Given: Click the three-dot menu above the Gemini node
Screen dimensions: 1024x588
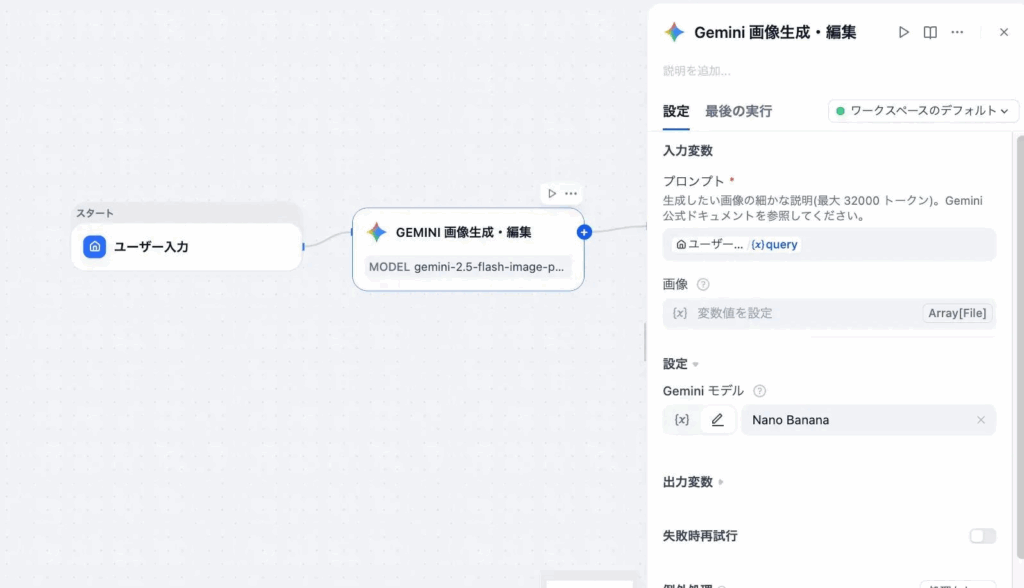Looking at the screenshot, I should click(x=571, y=193).
